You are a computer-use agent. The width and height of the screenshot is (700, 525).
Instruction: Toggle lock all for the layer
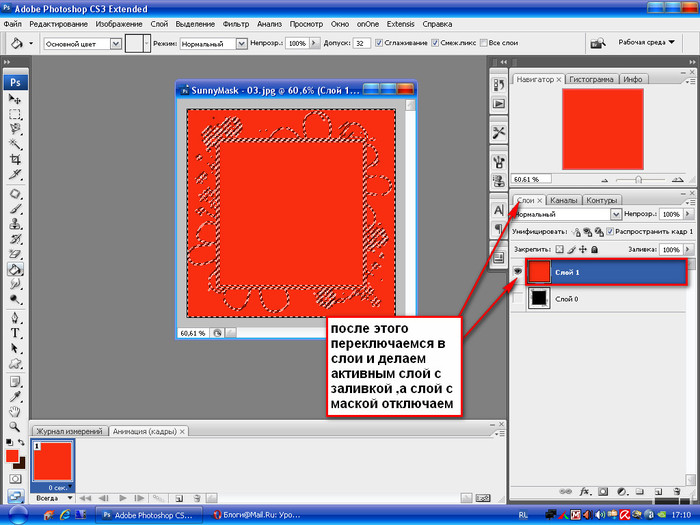[594, 250]
